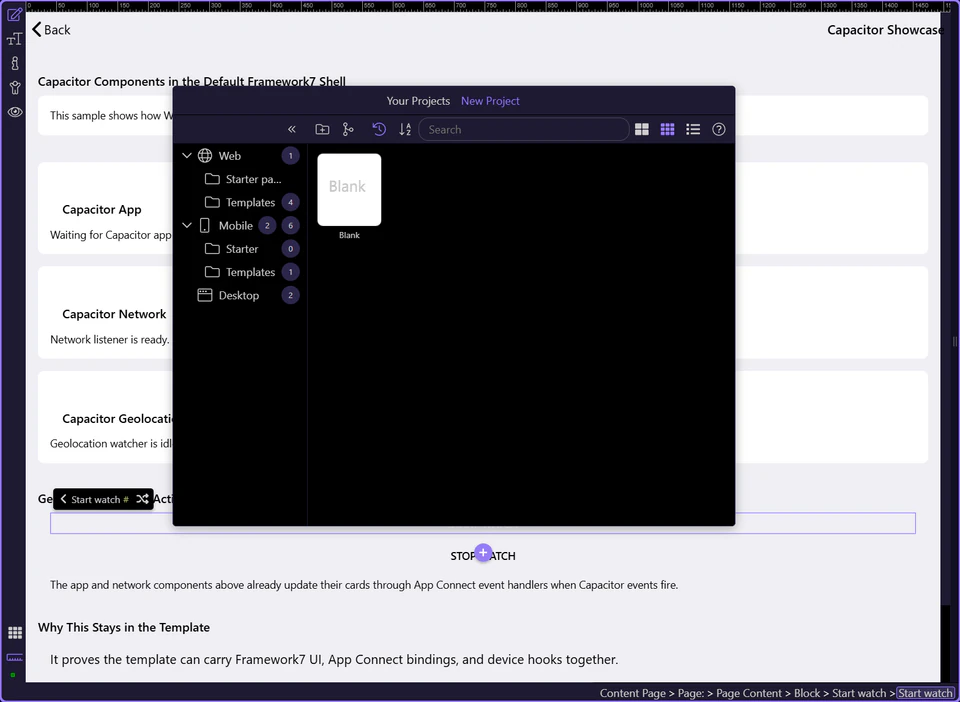Toggle the ruler icon in sidebar
This screenshot has width=960, height=702.
tap(15, 658)
